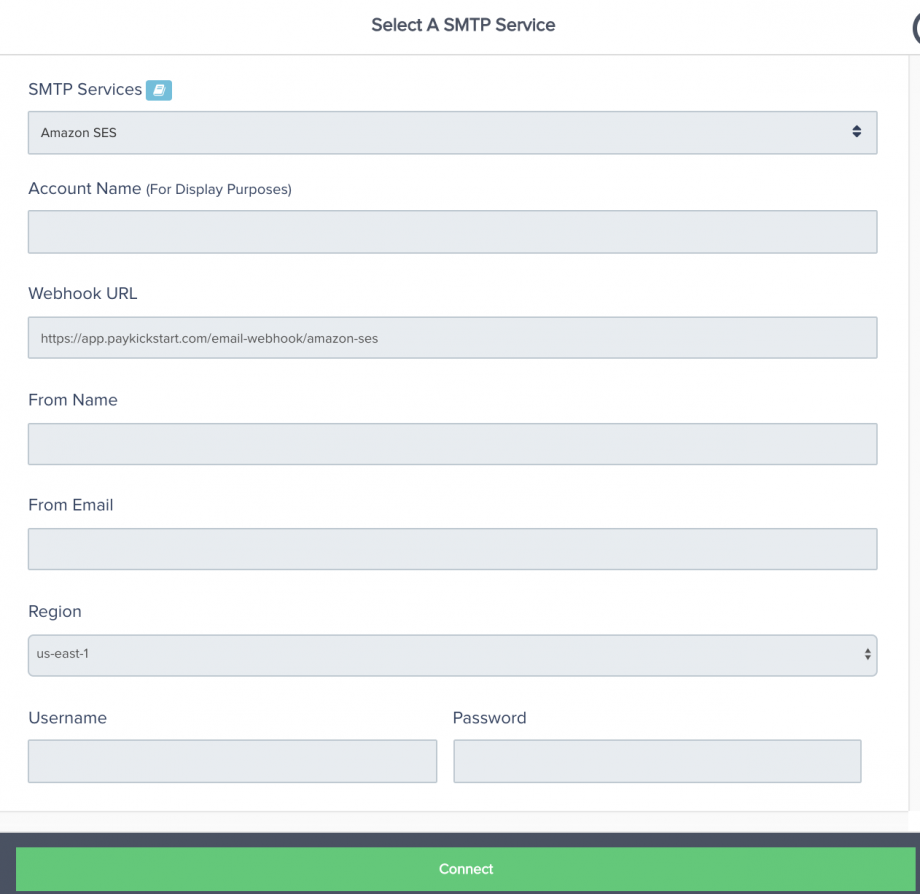Expand the us-east-1 Region dropdown
920x894 pixels.
pyautogui.click(x=452, y=655)
